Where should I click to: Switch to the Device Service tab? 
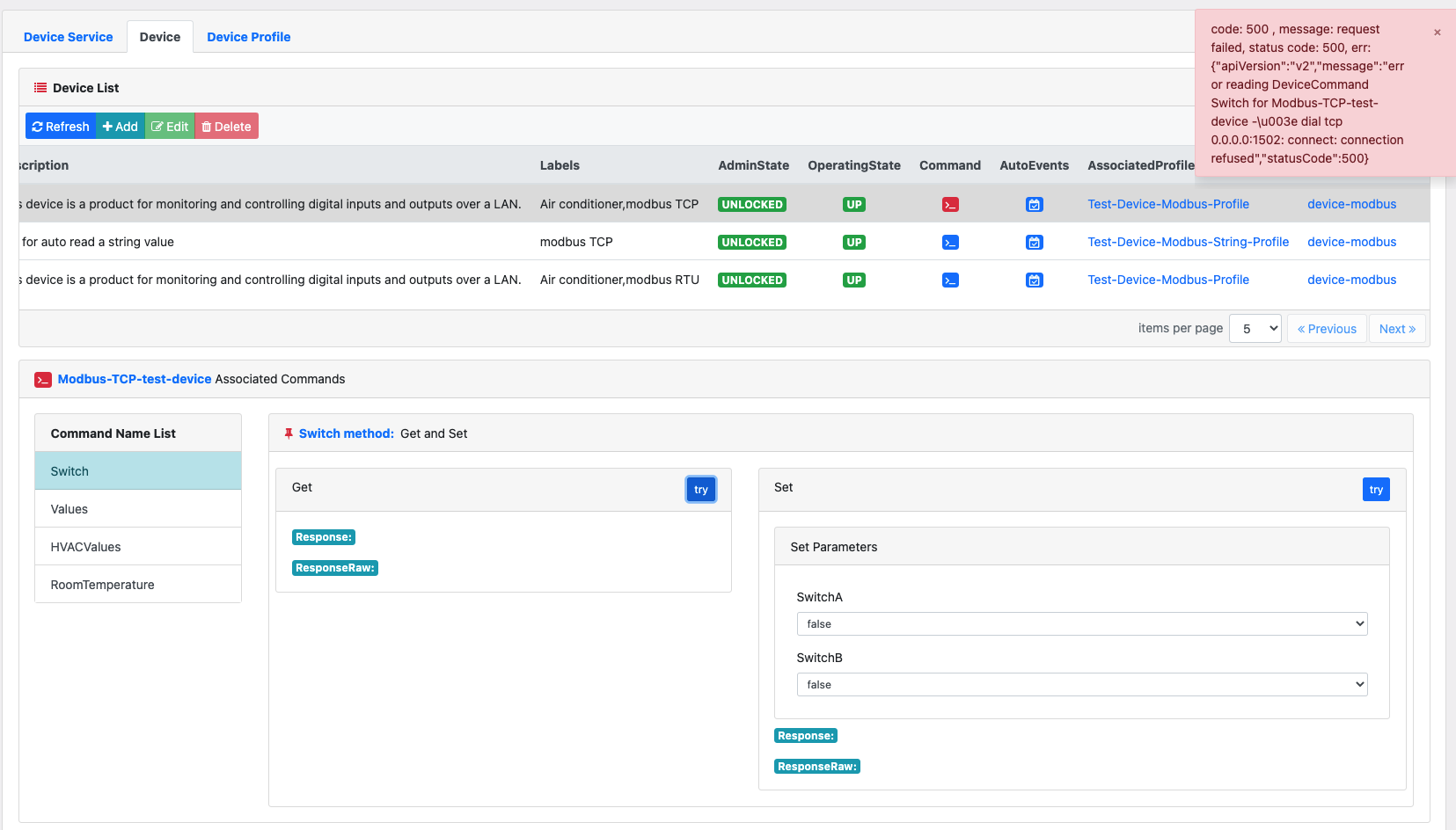click(x=68, y=37)
